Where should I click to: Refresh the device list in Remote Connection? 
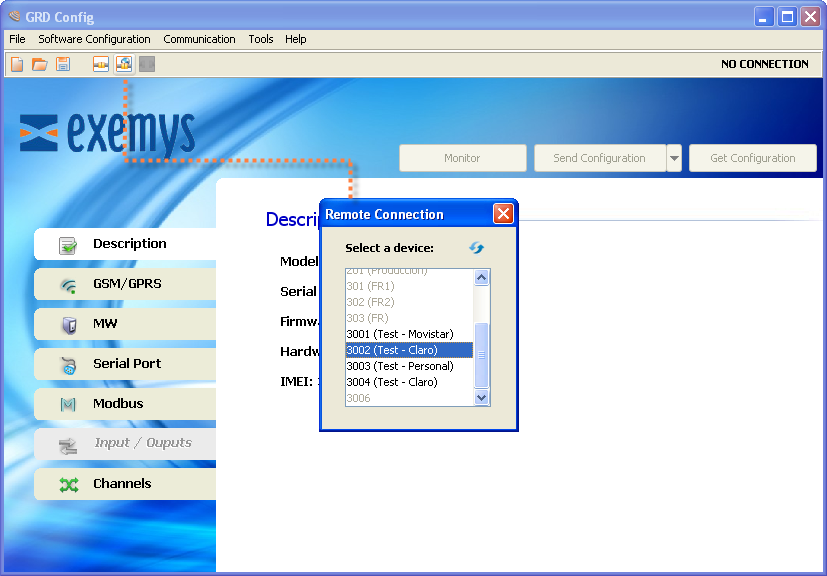pyautogui.click(x=475, y=247)
